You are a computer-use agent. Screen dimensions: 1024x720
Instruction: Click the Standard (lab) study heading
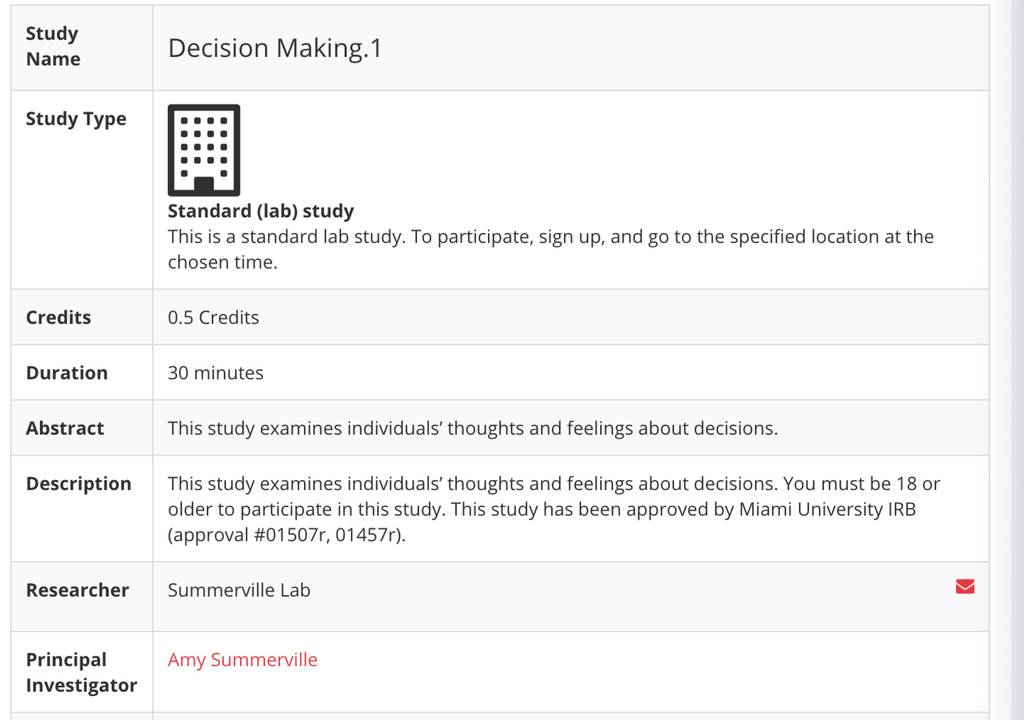point(261,211)
